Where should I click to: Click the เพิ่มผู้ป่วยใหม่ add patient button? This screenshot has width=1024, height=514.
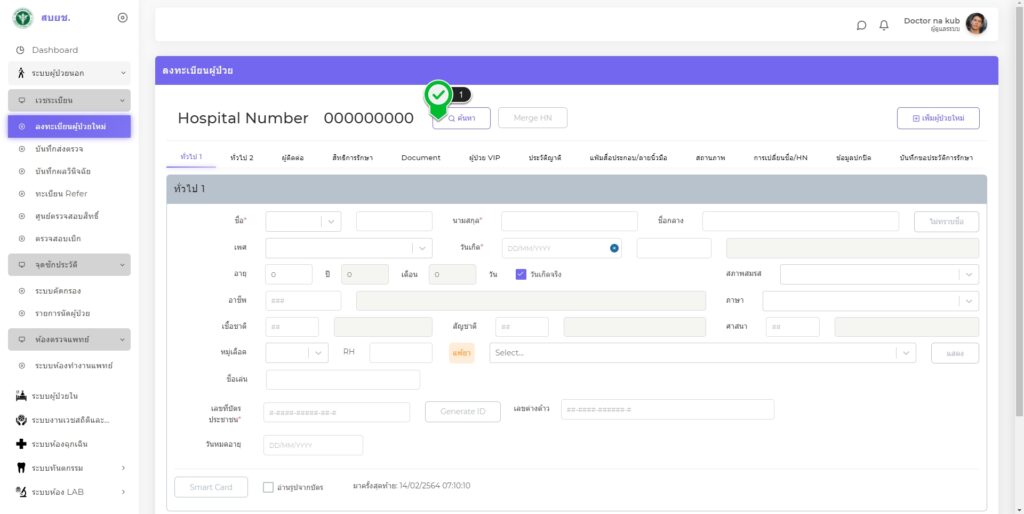(x=937, y=118)
